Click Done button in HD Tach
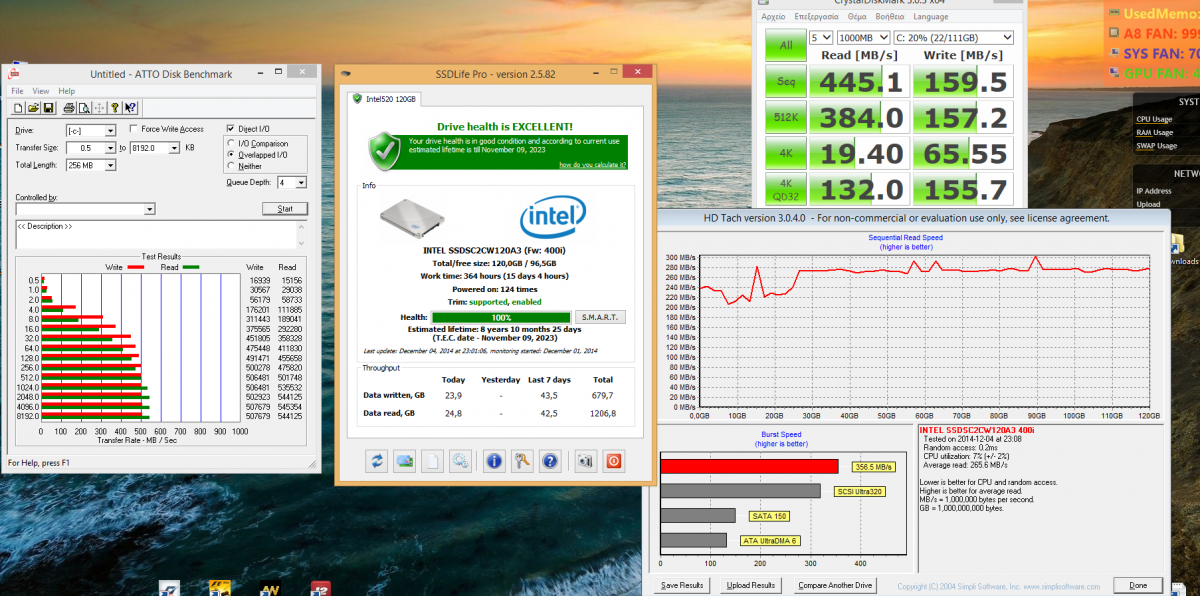Screen dimensions: 1200x596 tap(1138, 585)
